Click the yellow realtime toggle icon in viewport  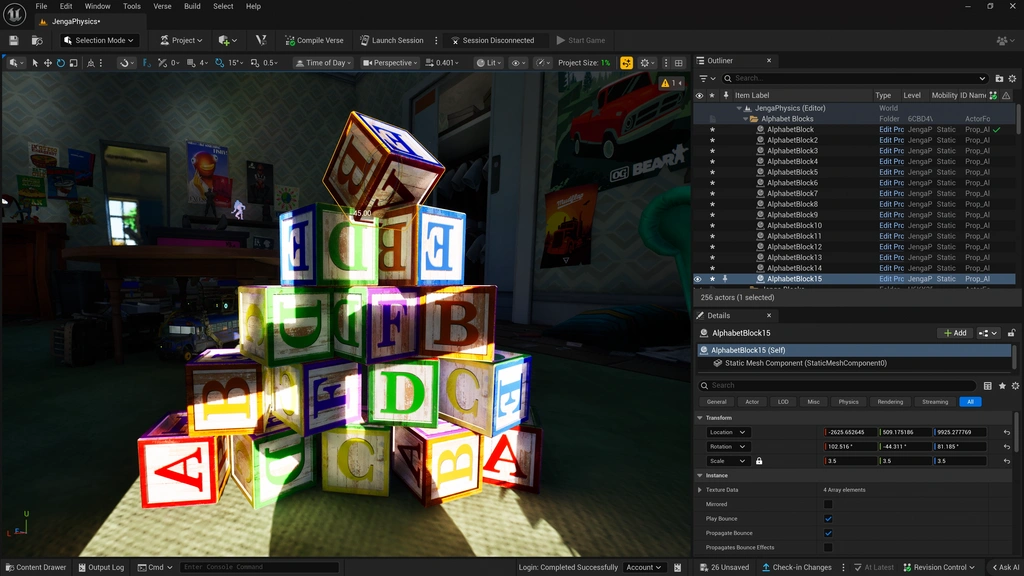point(626,63)
